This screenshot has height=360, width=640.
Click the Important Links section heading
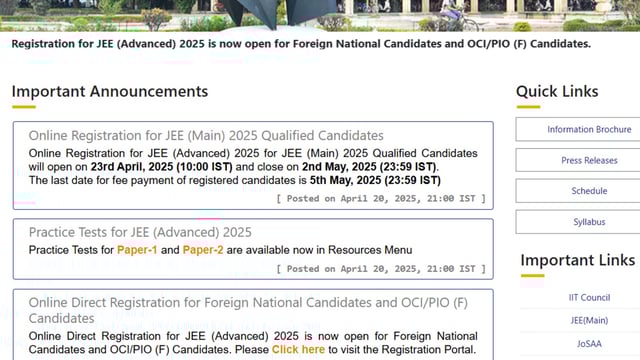click(578, 260)
